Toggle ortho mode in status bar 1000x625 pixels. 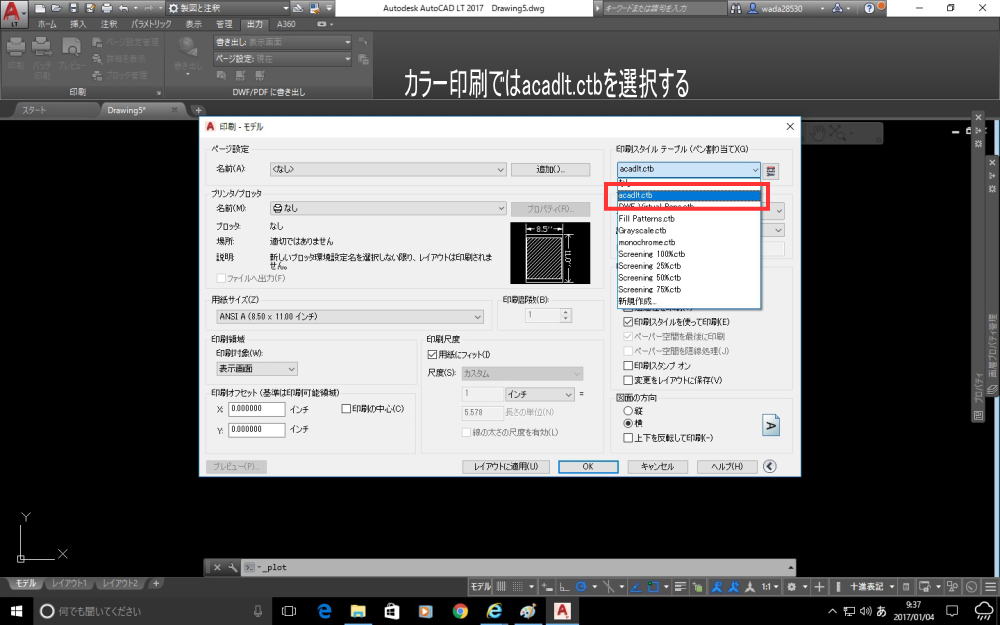pos(564,587)
